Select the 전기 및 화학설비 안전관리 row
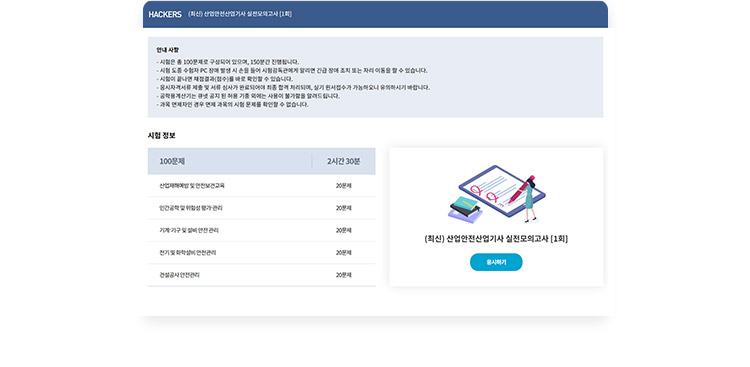Screen dimensions: 750x367 (262, 253)
